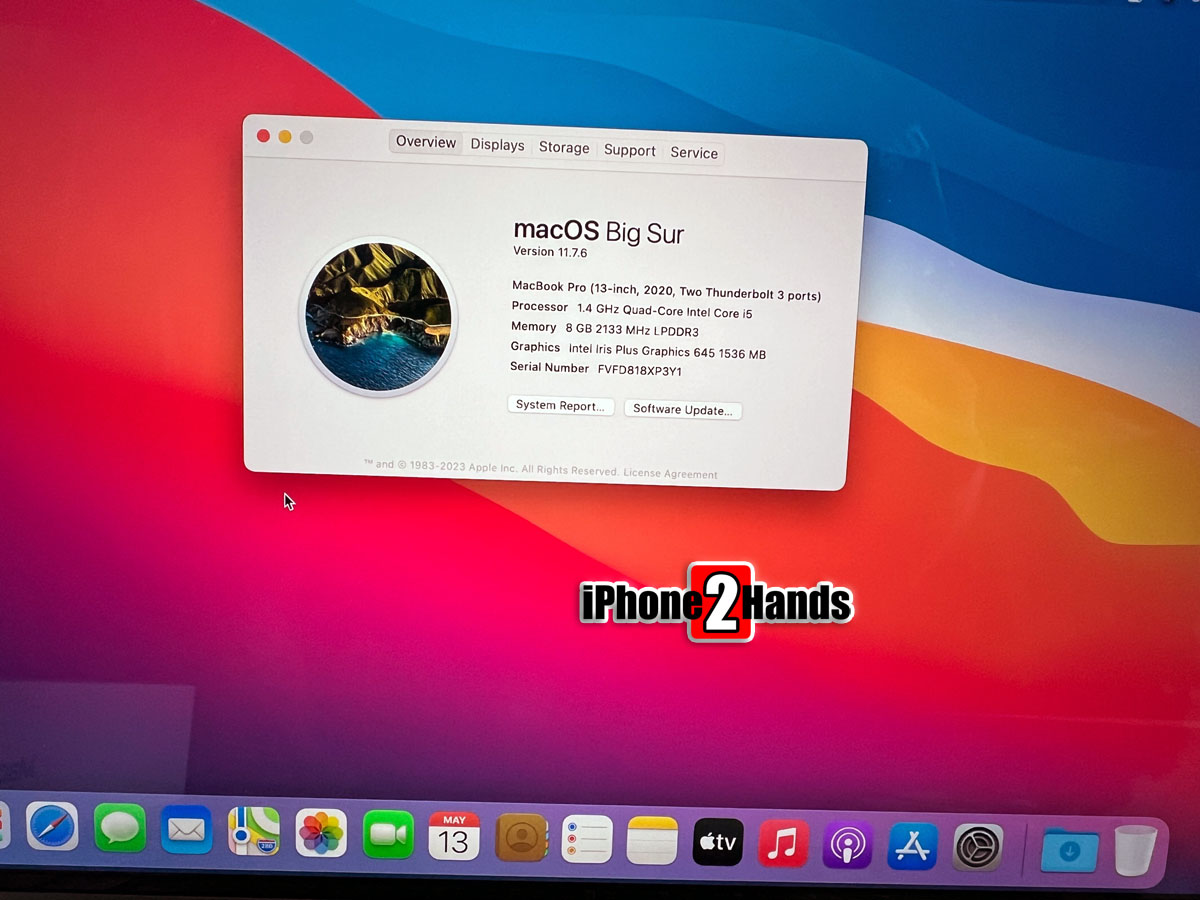Screen dimensions: 1200x900
Task: Open the Messages app in dock
Action: (120, 829)
